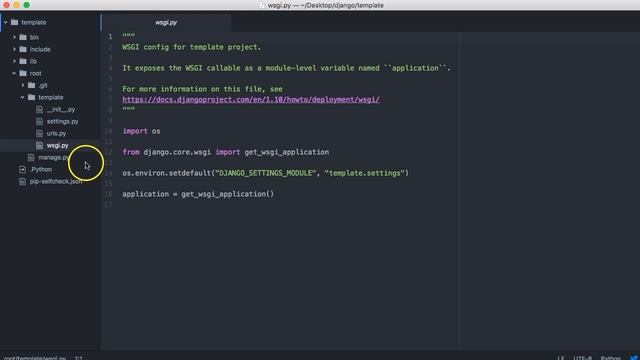Viewport: 640px width, 360px height.
Task: Place cursor on "import os" line
Action: (141, 131)
